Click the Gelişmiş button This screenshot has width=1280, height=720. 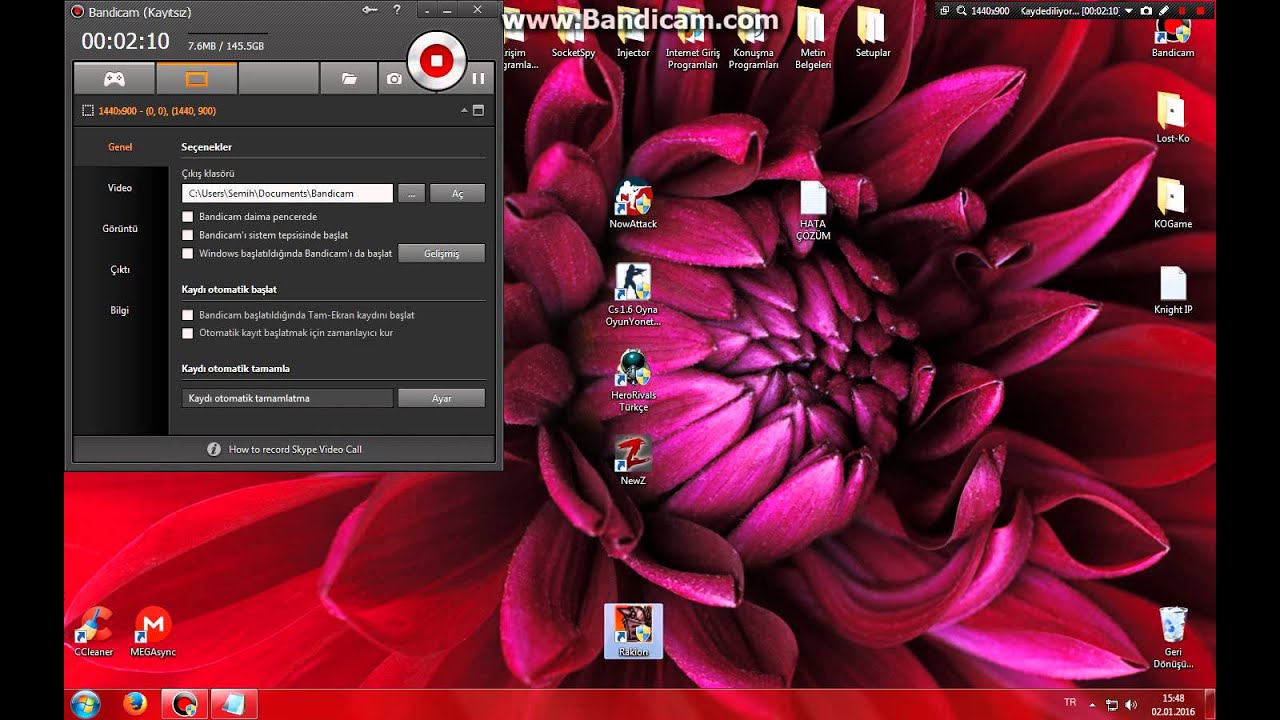441,253
